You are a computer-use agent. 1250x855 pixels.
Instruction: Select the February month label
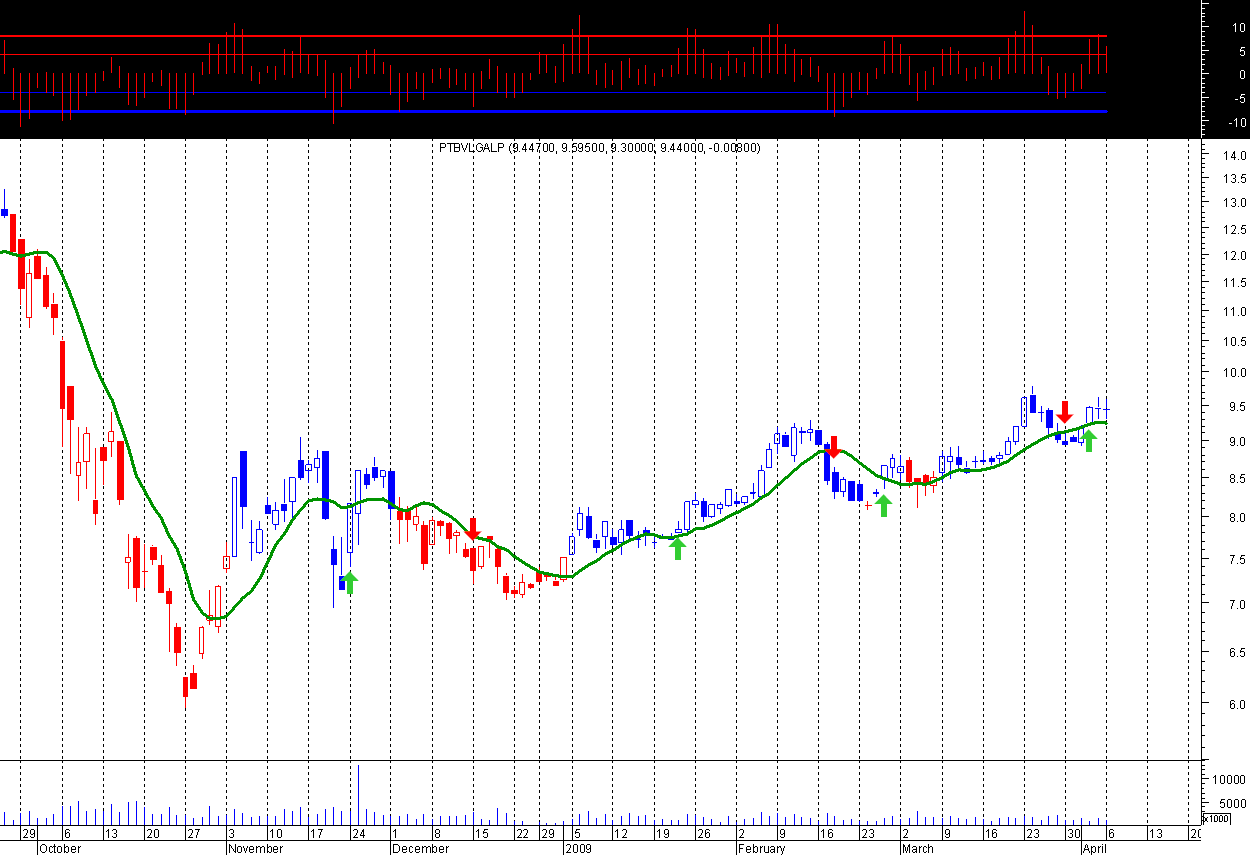tap(761, 848)
